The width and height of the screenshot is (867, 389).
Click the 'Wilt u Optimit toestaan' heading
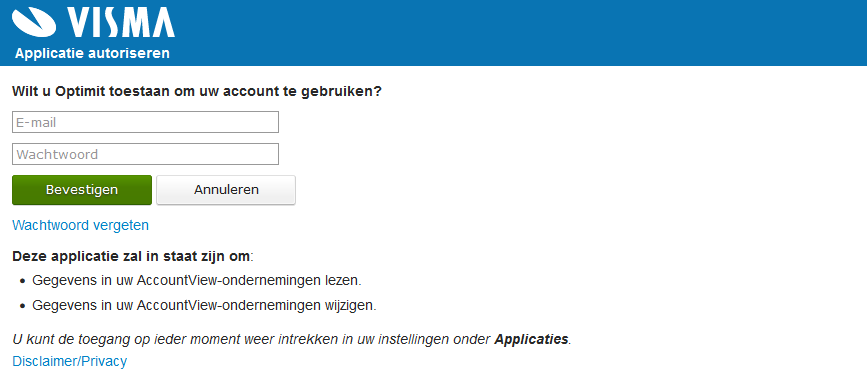tap(197, 91)
